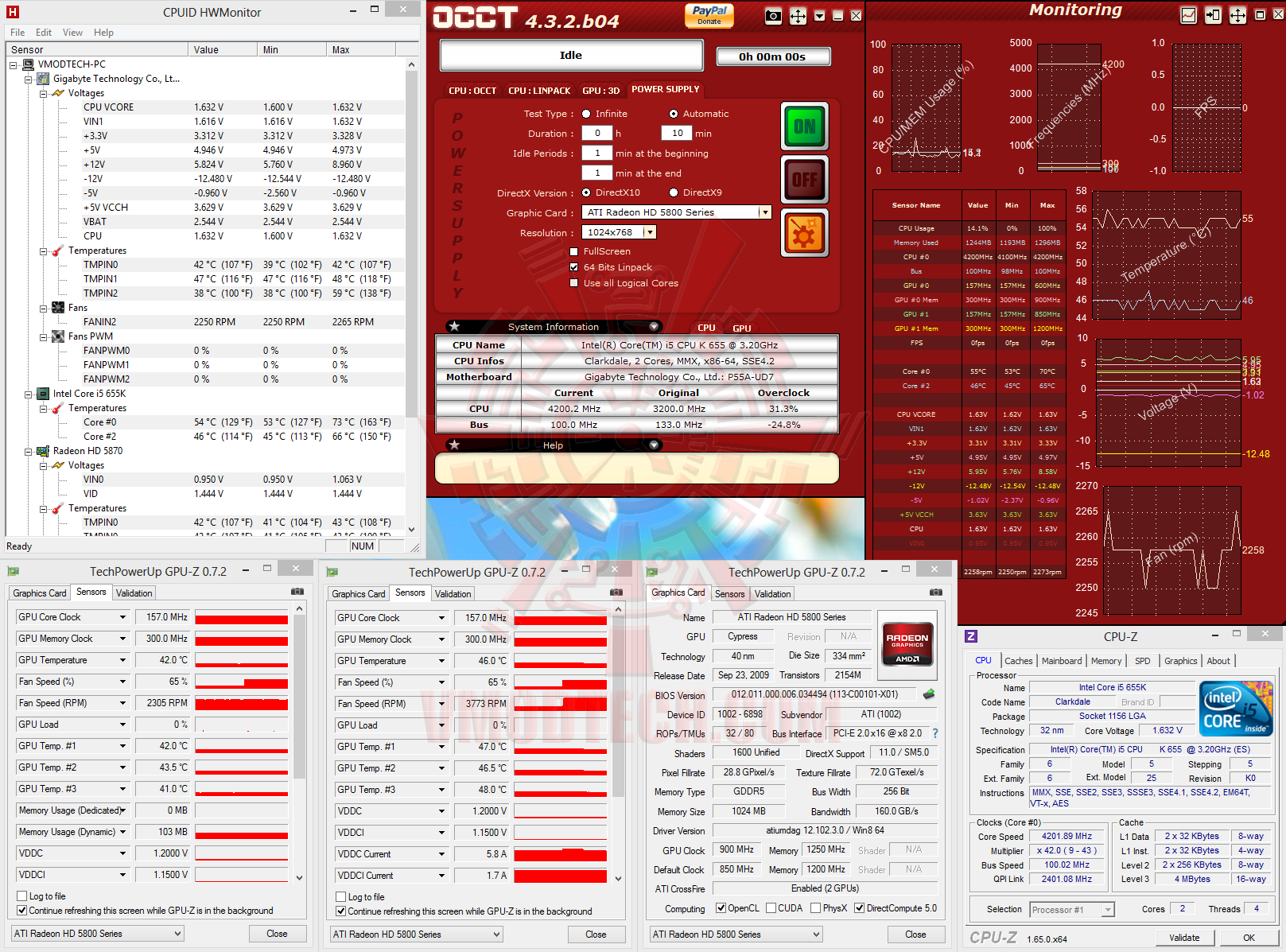Start the test with the green ON button
Image resolution: width=1286 pixels, height=952 pixels.
point(804,126)
